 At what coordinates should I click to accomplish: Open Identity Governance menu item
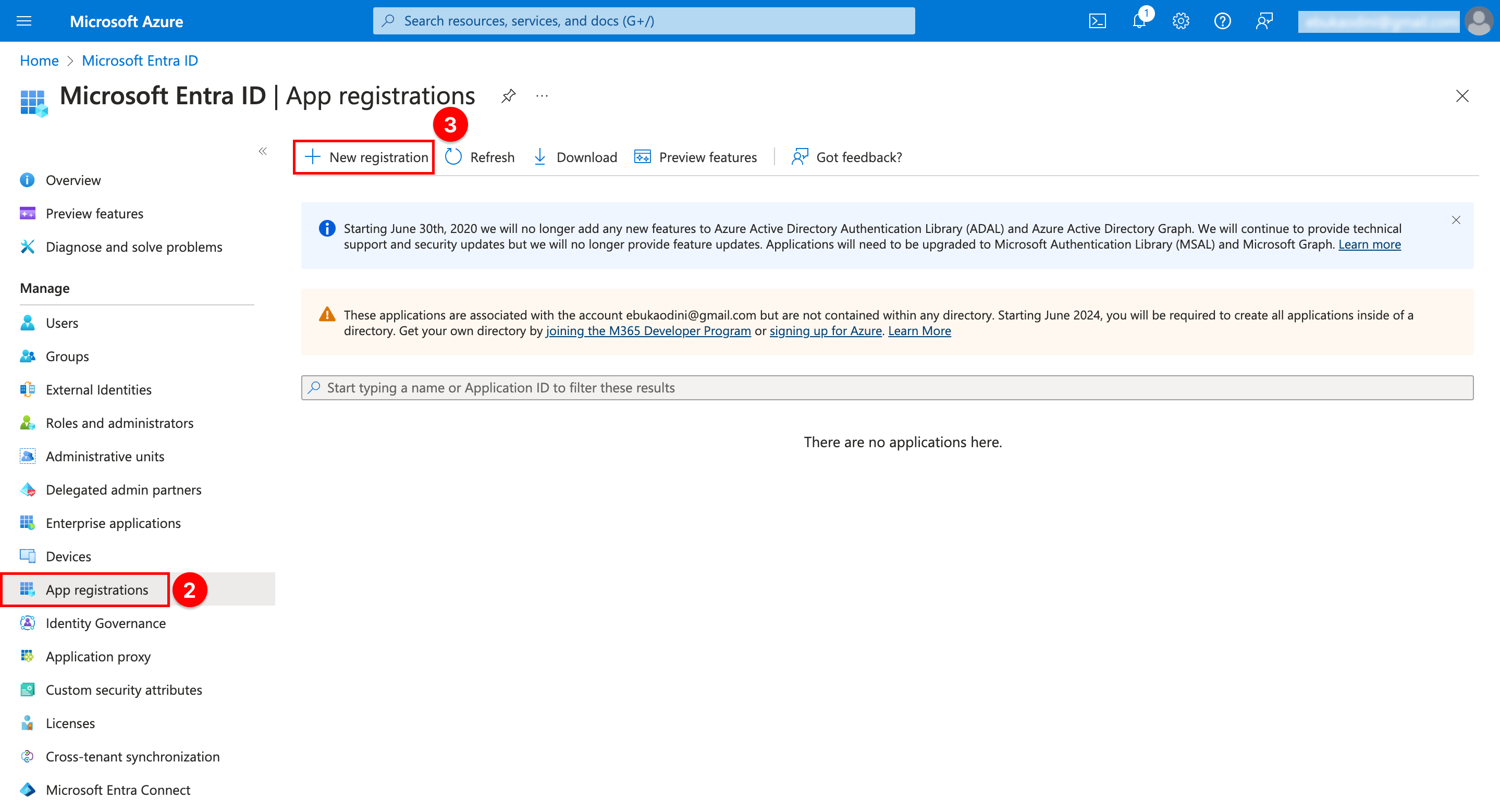tap(105, 623)
